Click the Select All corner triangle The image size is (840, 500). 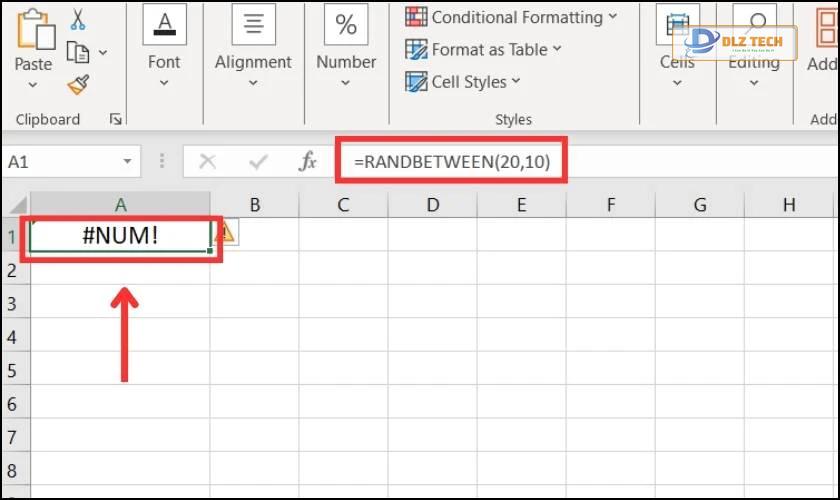(16, 205)
